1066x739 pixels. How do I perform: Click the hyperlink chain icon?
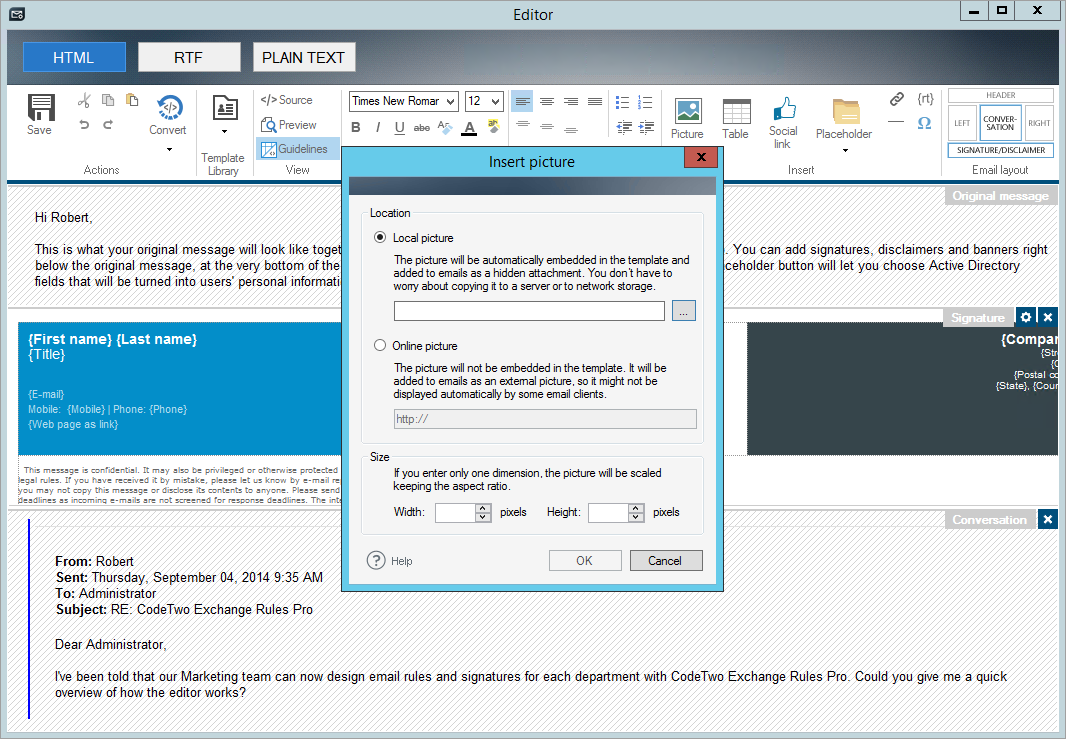897,99
